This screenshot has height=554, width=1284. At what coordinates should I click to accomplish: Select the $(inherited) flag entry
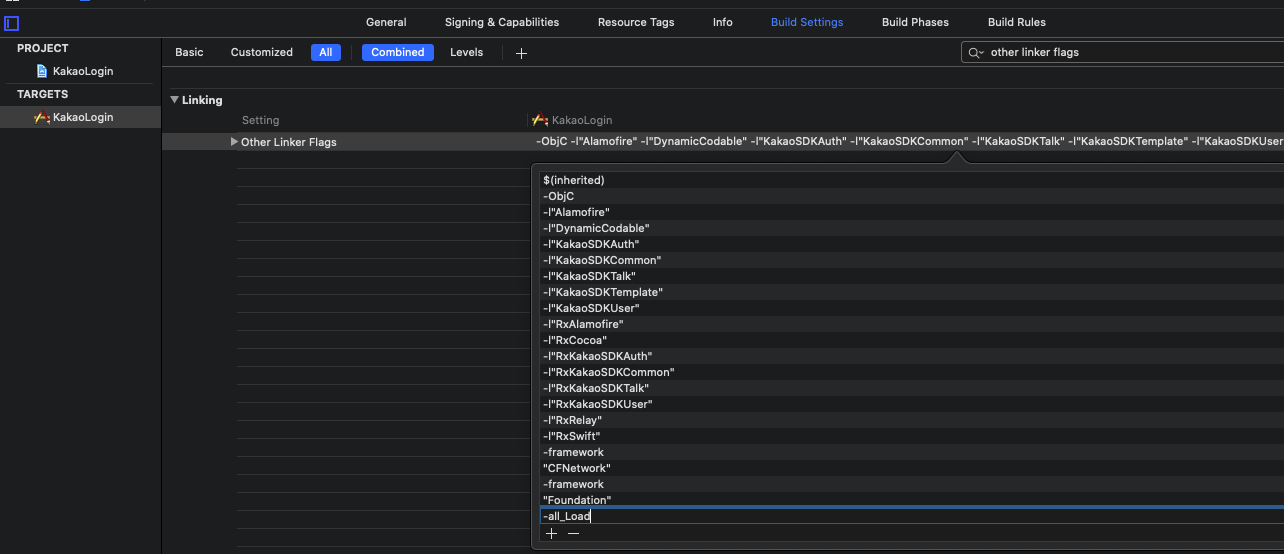[x=911, y=180]
